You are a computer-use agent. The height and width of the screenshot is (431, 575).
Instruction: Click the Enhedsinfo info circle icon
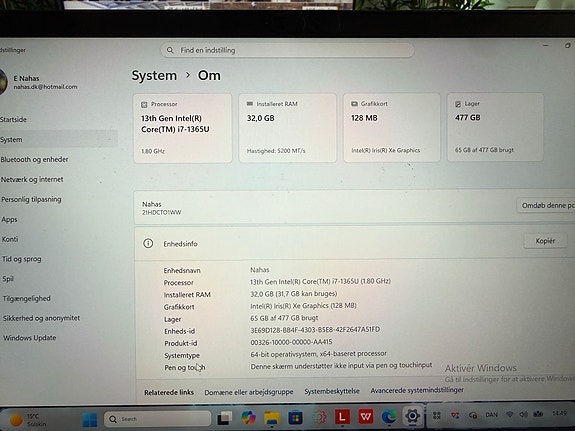coord(148,243)
